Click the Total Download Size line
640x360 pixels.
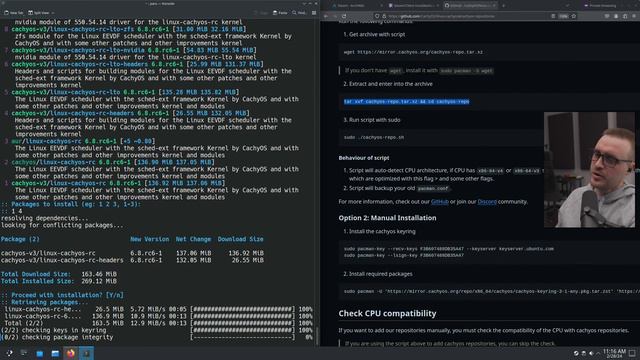(x=59, y=274)
